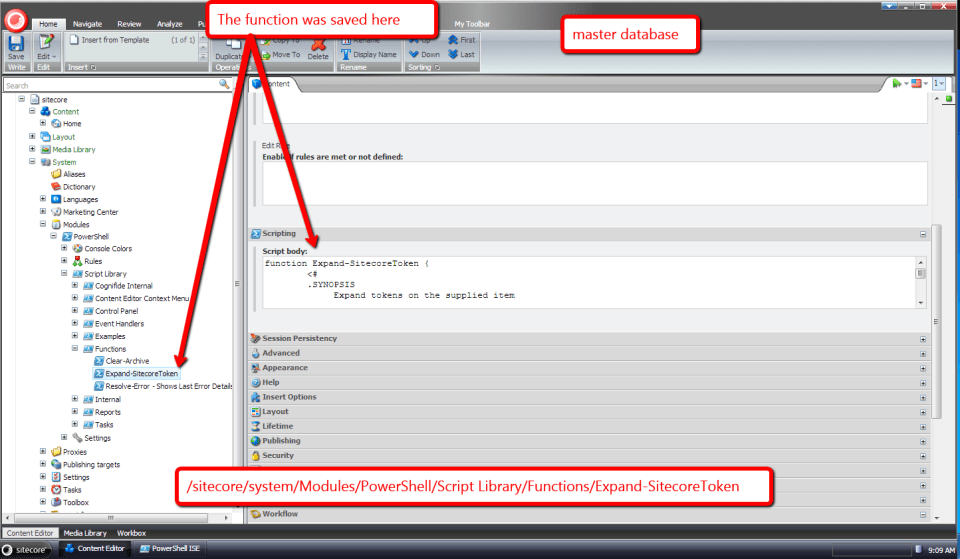960x559 pixels.
Task: Click the search magnifier icon
Action: pos(224,86)
